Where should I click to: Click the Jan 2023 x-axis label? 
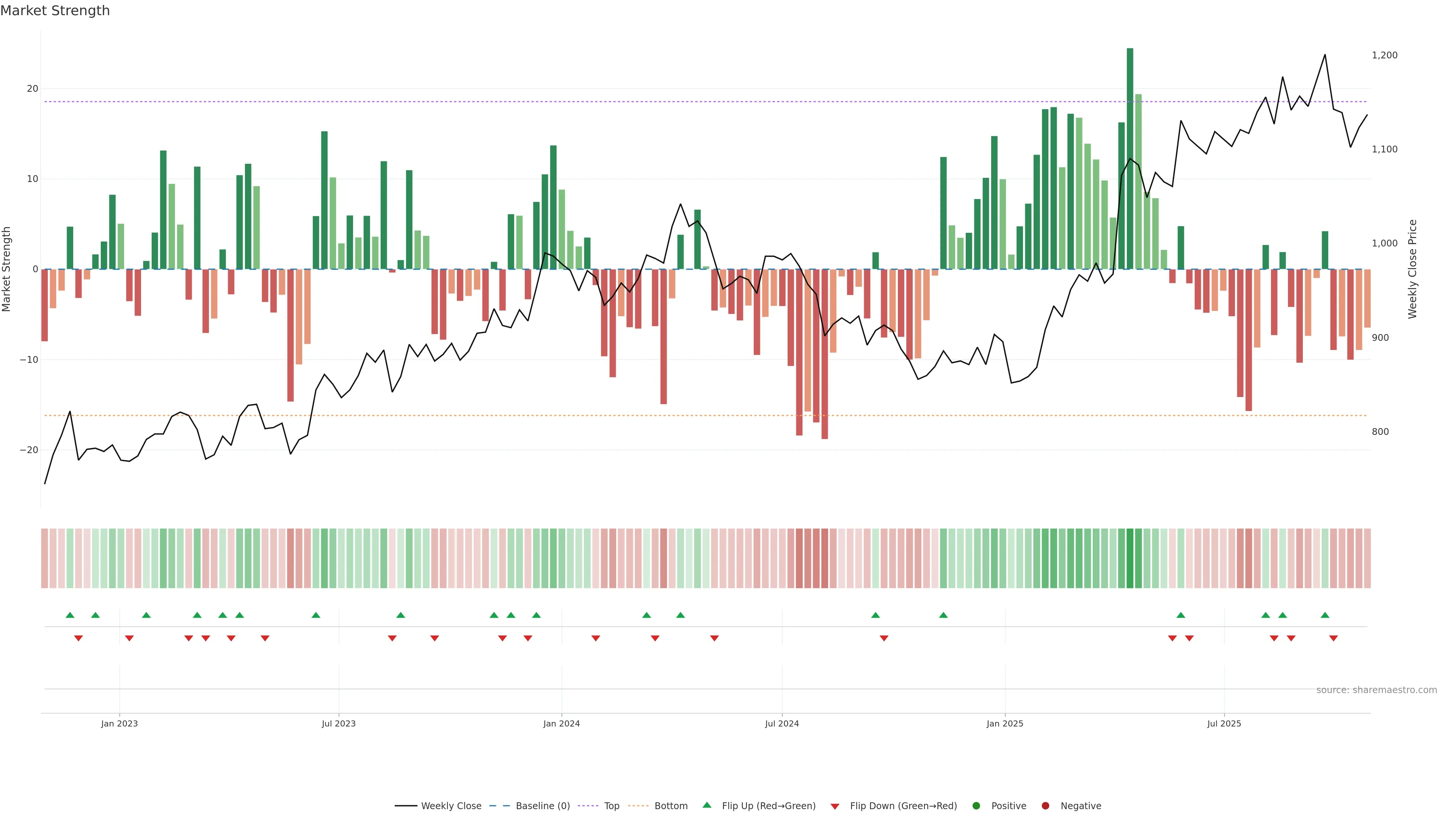(119, 723)
